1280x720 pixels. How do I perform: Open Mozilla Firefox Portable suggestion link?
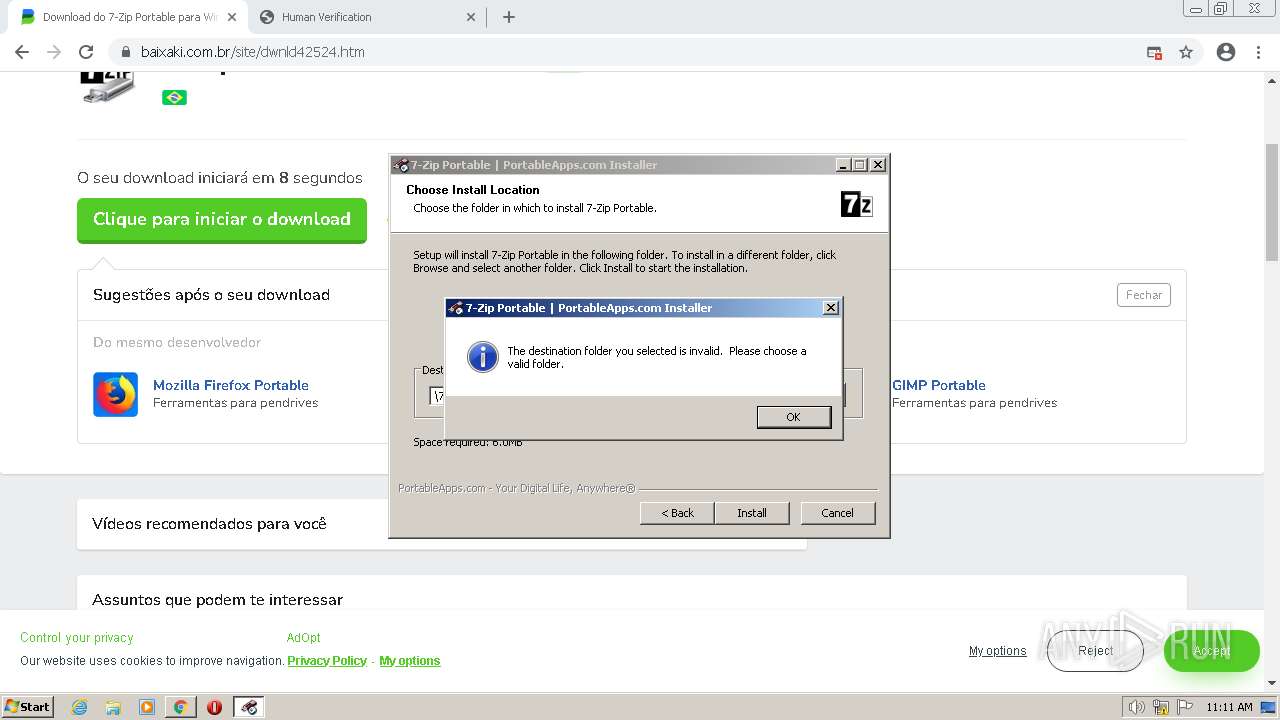coord(231,385)
